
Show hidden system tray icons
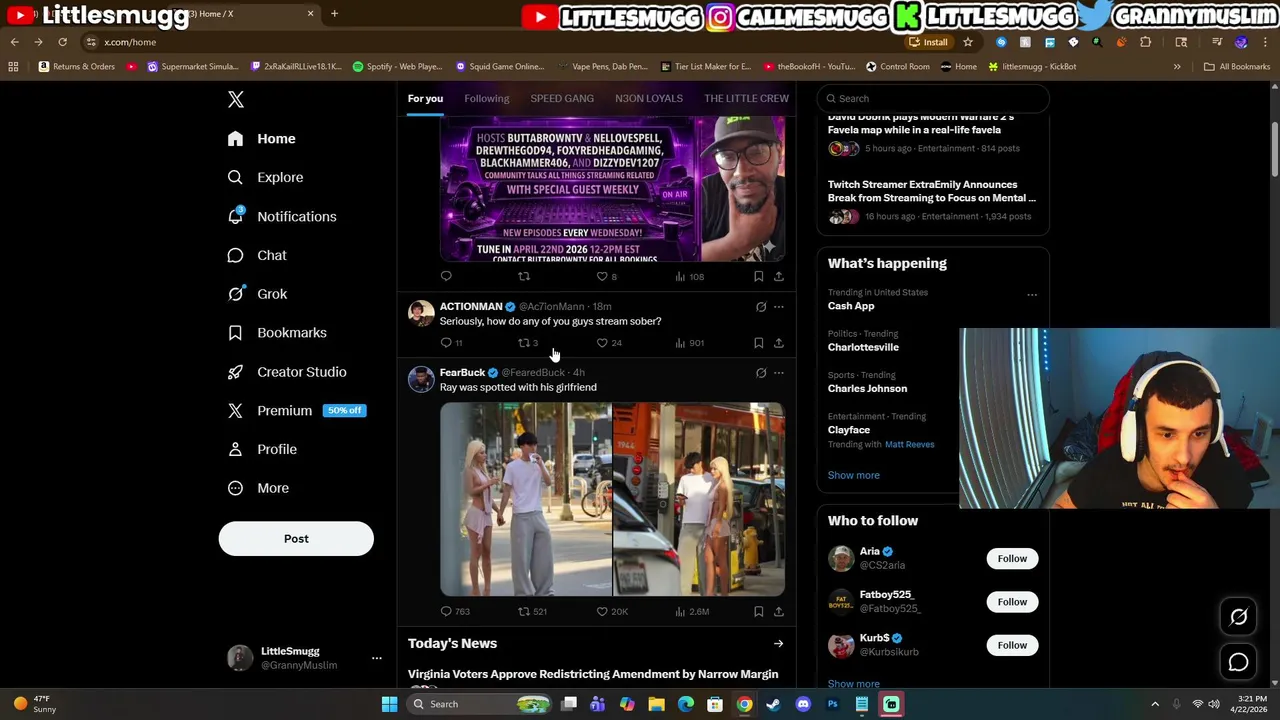coord(1155,704)
